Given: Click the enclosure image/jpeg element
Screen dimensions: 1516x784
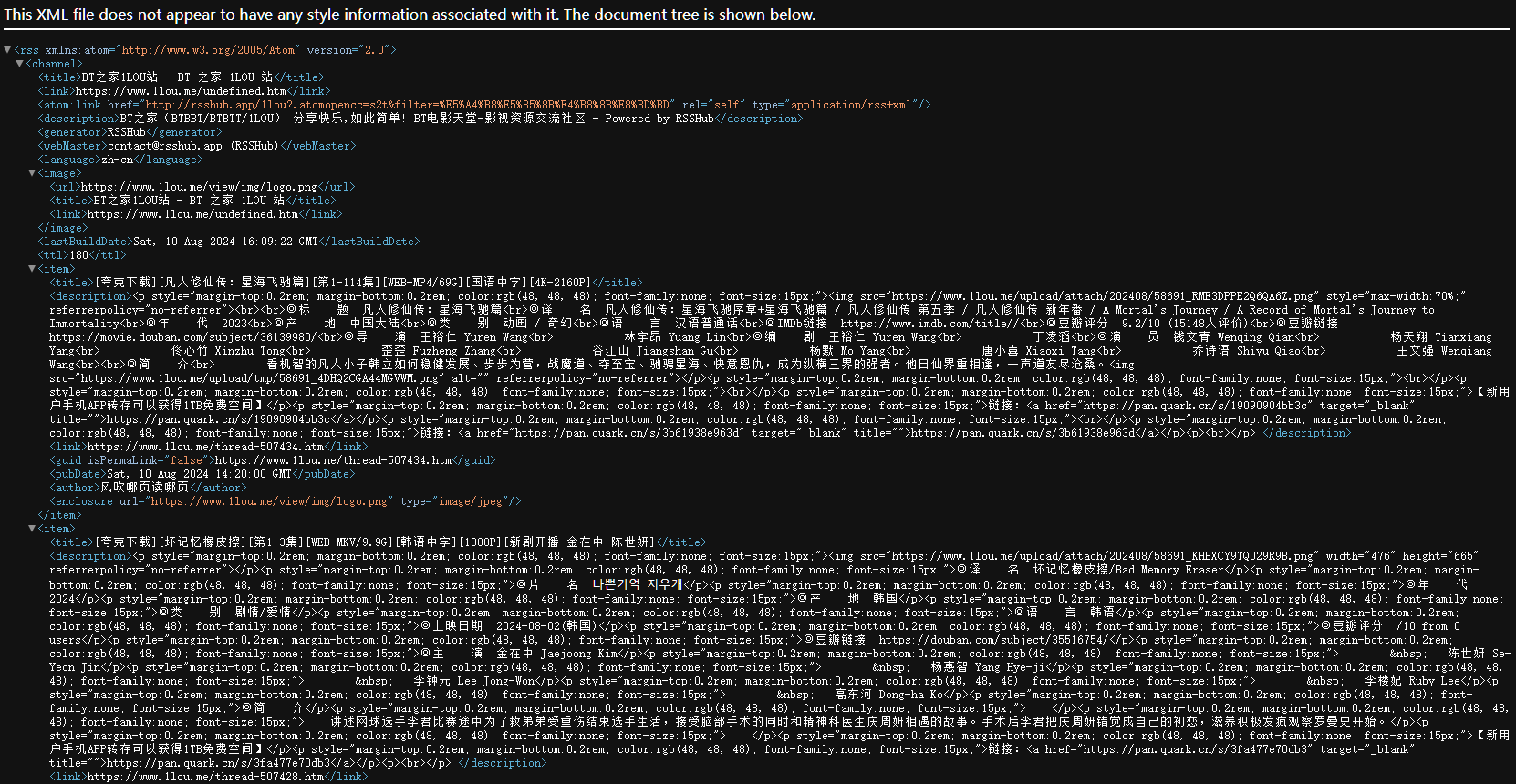Looking at the screenshot, I should coord(285,501).
